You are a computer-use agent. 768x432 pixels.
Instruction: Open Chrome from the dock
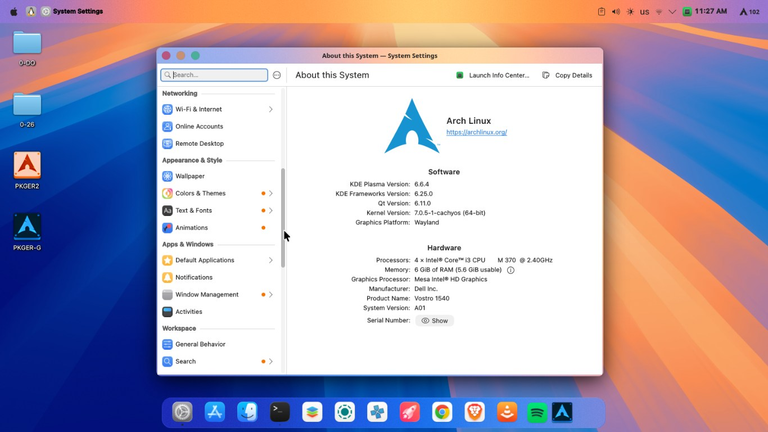click(442, 412)
